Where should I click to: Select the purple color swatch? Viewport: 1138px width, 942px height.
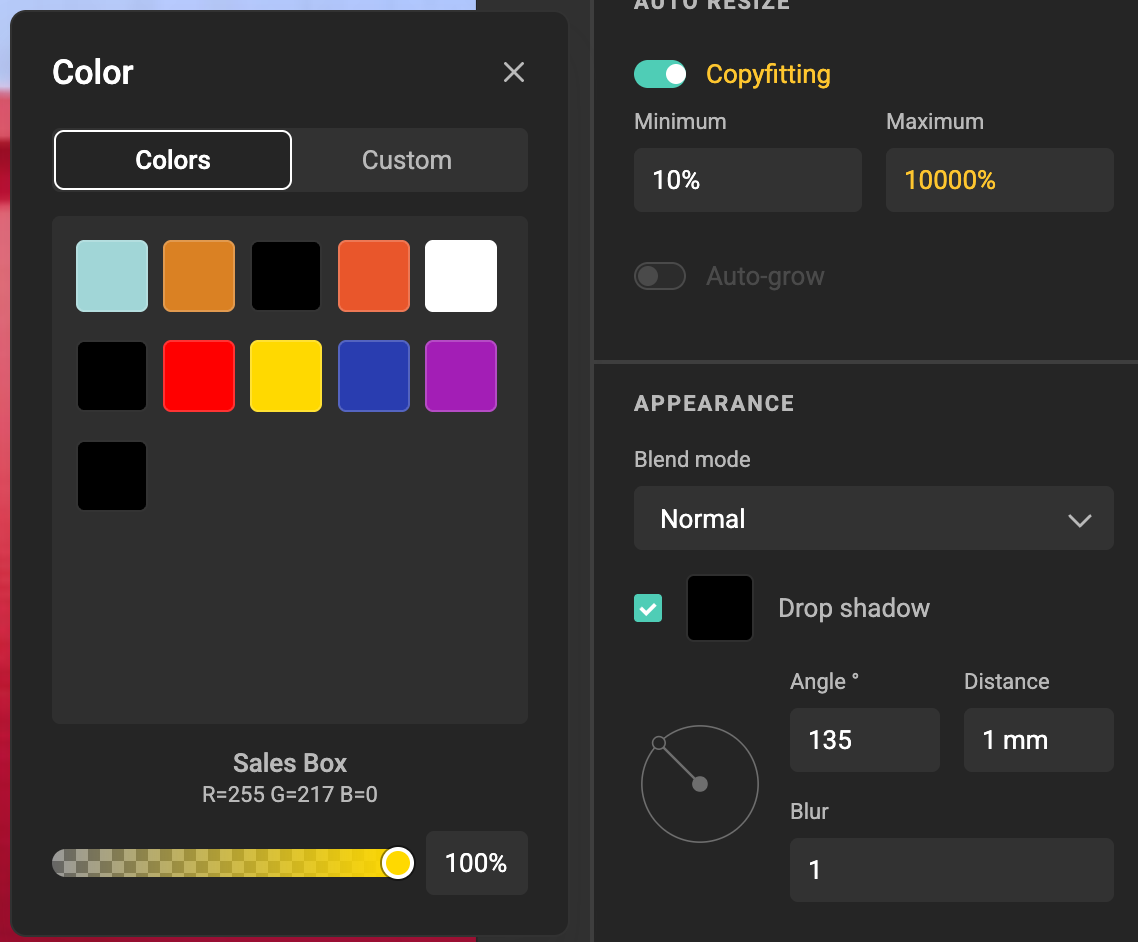click(x=461, y=375)
